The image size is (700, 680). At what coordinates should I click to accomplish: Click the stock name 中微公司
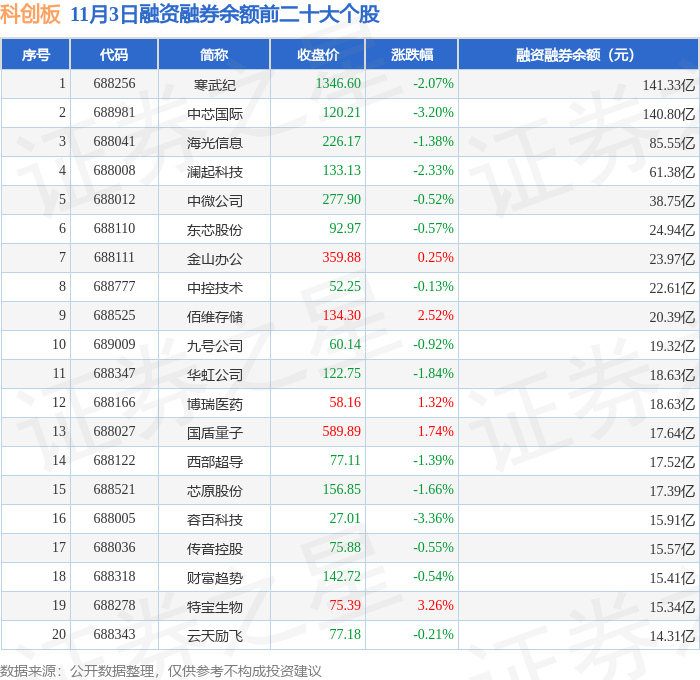(x=215, y=201)
